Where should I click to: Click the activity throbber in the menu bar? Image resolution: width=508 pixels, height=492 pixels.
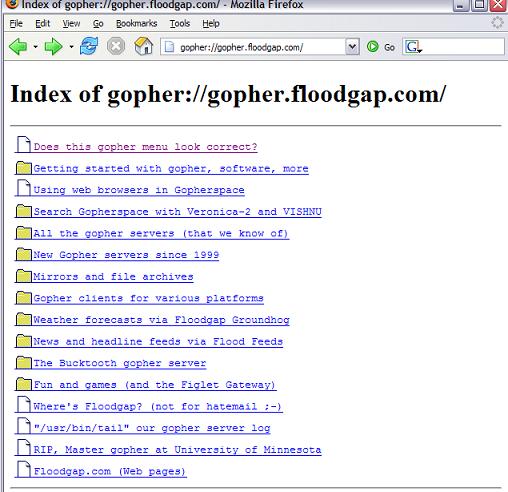(x=497, y=23)
